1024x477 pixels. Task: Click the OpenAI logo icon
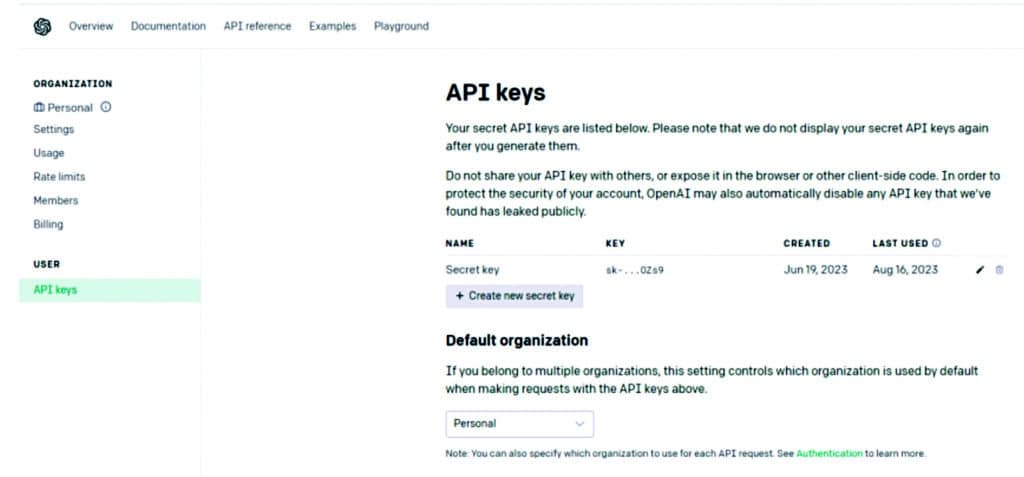click(x=42, y=27)
